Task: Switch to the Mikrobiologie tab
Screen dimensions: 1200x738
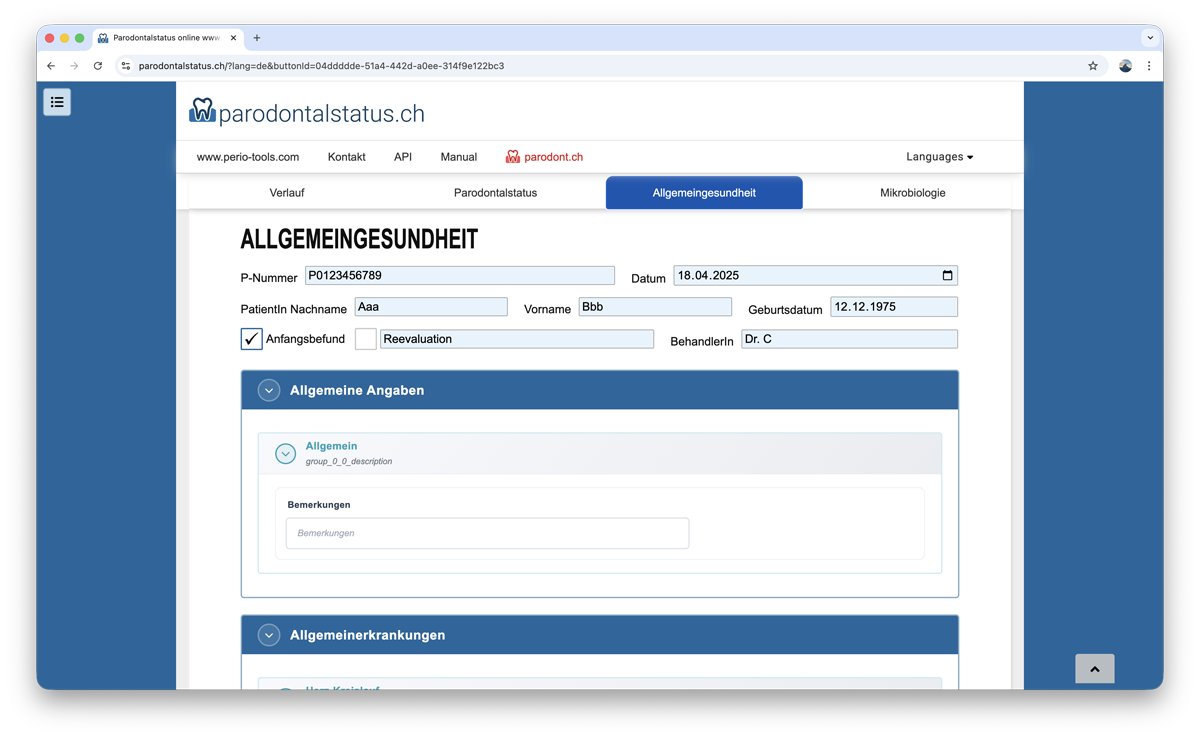Action: (x=912, y=193)
